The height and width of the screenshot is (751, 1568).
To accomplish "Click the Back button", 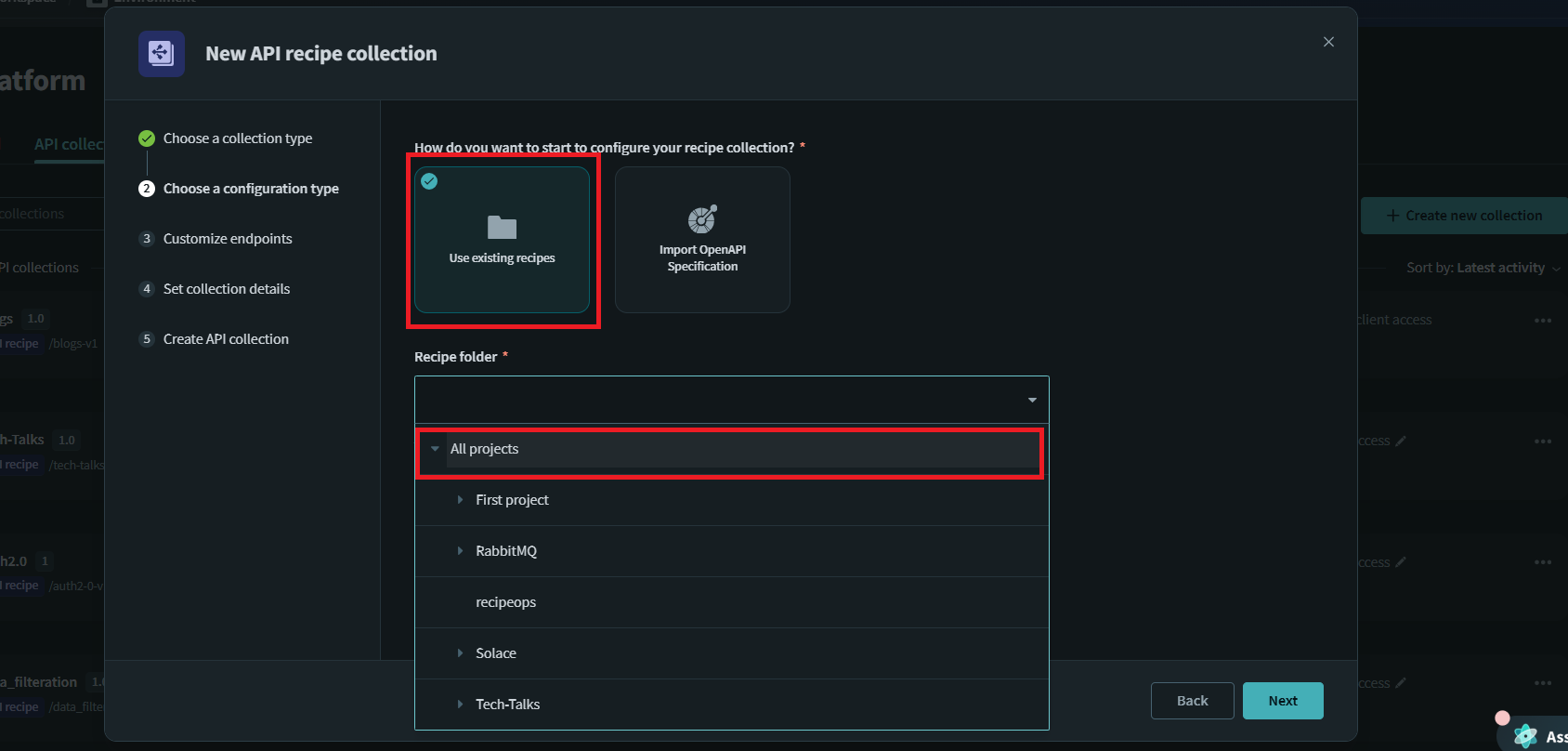I will [1192, 701].
